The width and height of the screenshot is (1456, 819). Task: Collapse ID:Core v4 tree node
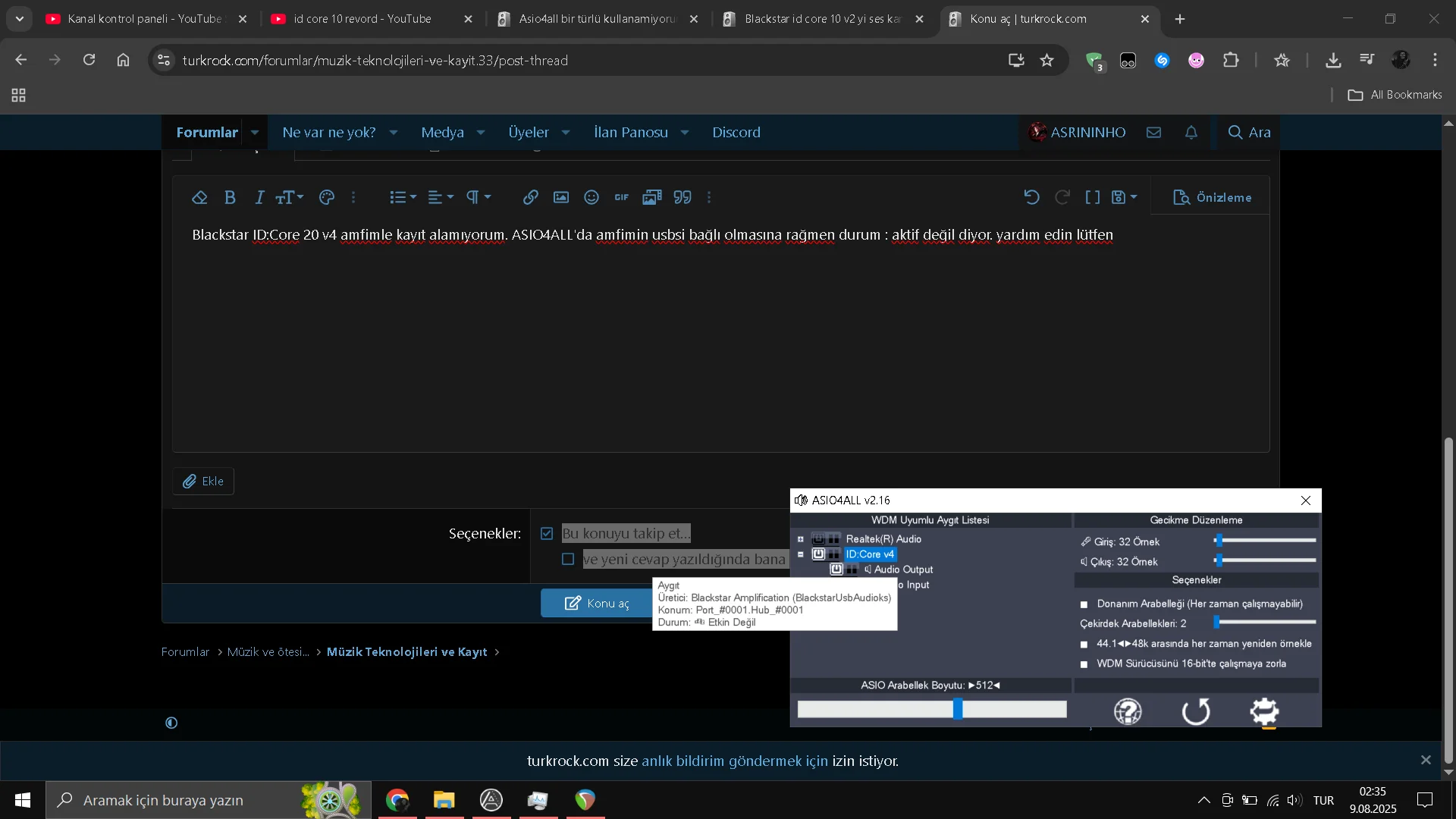tap(800, 554)
